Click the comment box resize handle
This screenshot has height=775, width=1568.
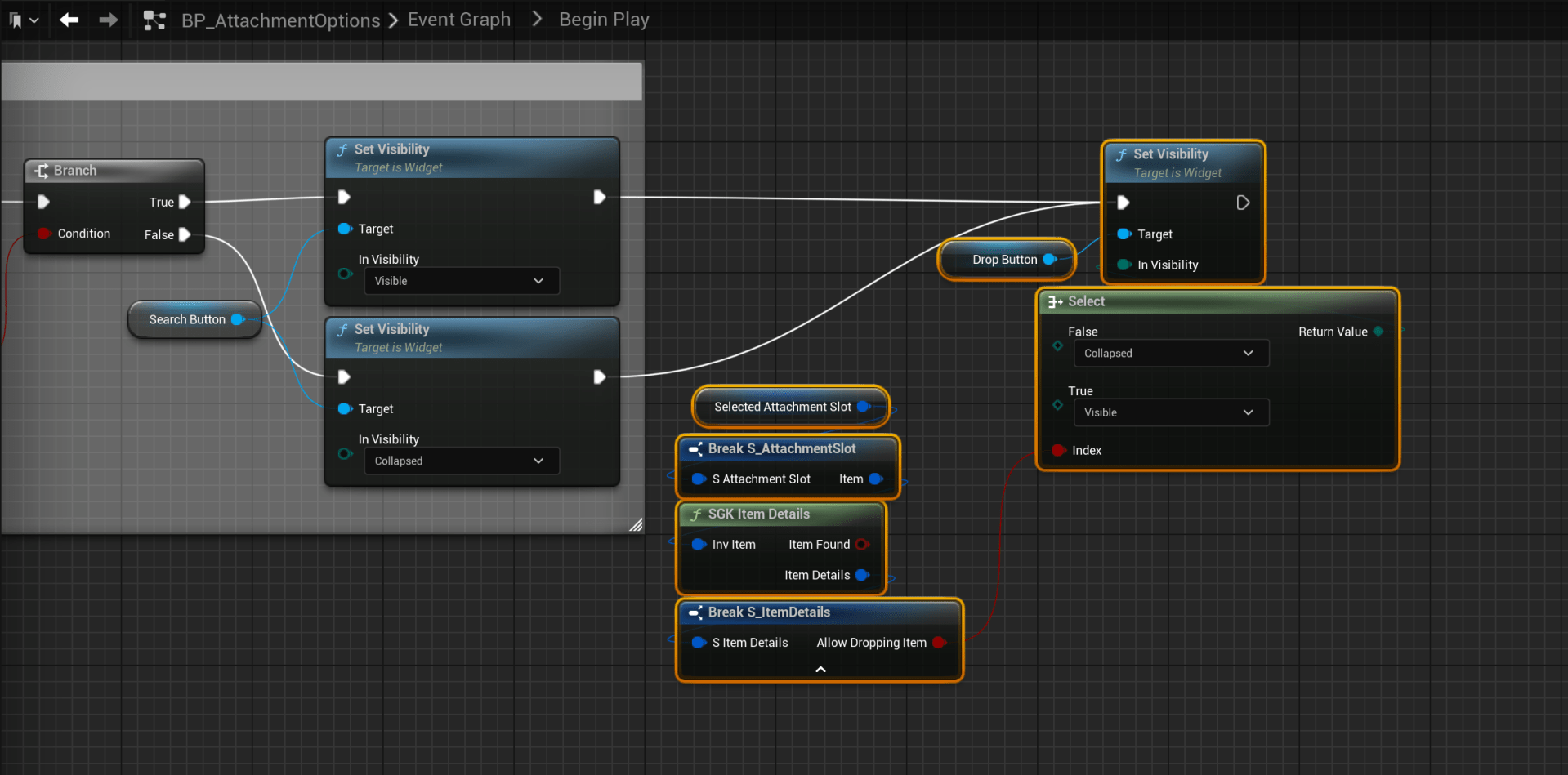click(636, 525)
